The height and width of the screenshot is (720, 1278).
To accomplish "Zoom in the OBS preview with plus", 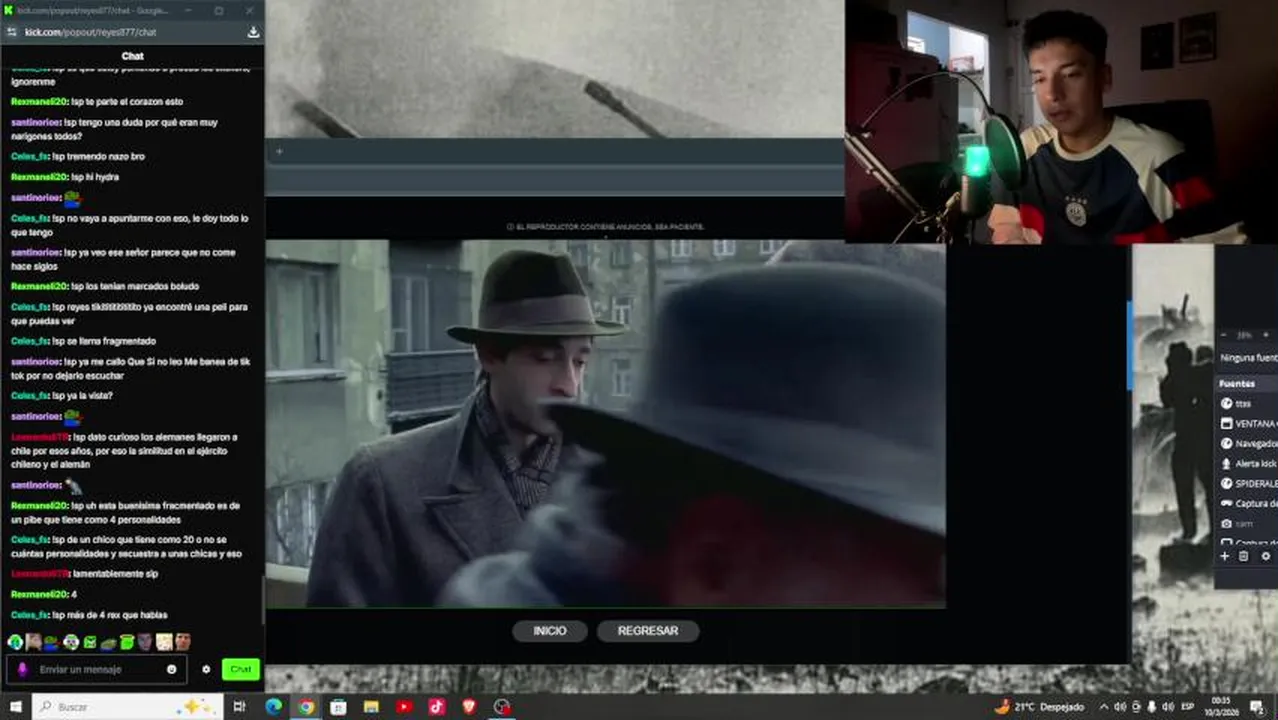I will click(x=1265, y=335).
